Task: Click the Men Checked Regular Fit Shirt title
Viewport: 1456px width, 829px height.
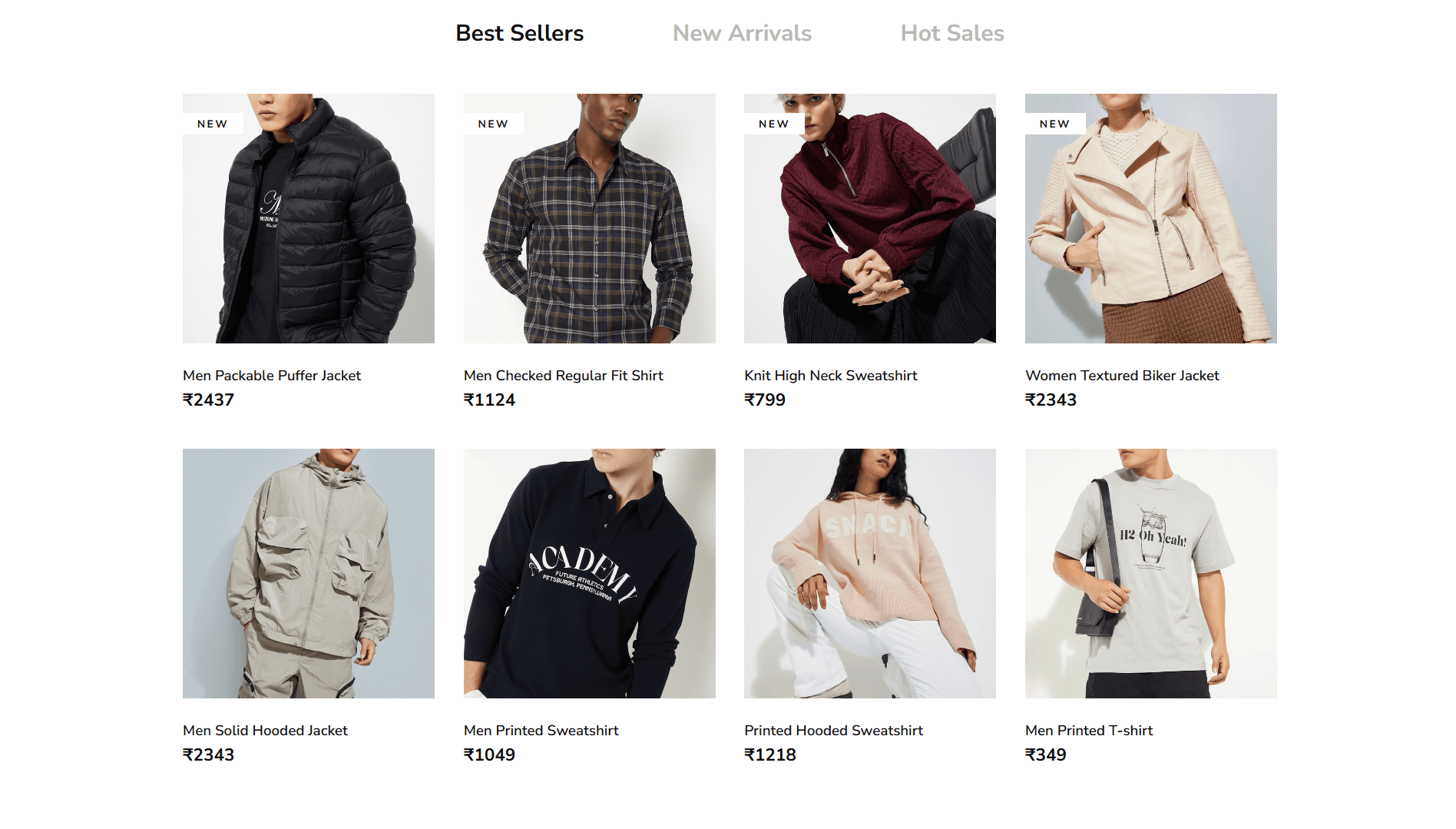Action: pyautogui.click(x=564, y=376)
